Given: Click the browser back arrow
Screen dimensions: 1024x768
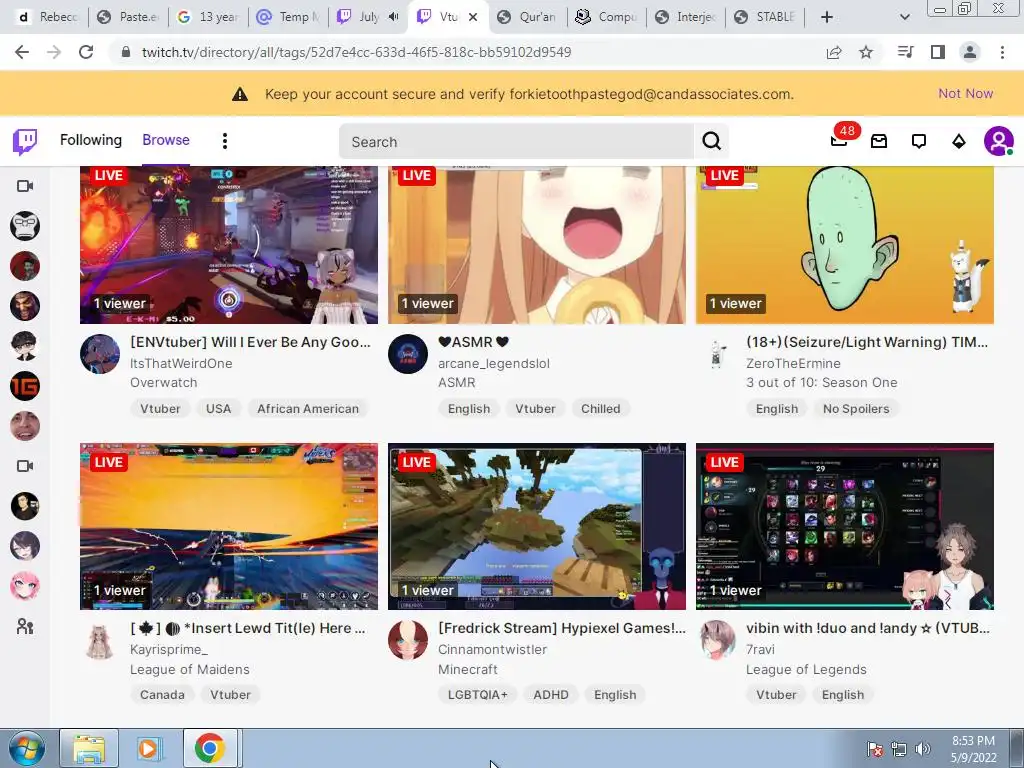Looking at the screenshot, I should pos(22,52).
